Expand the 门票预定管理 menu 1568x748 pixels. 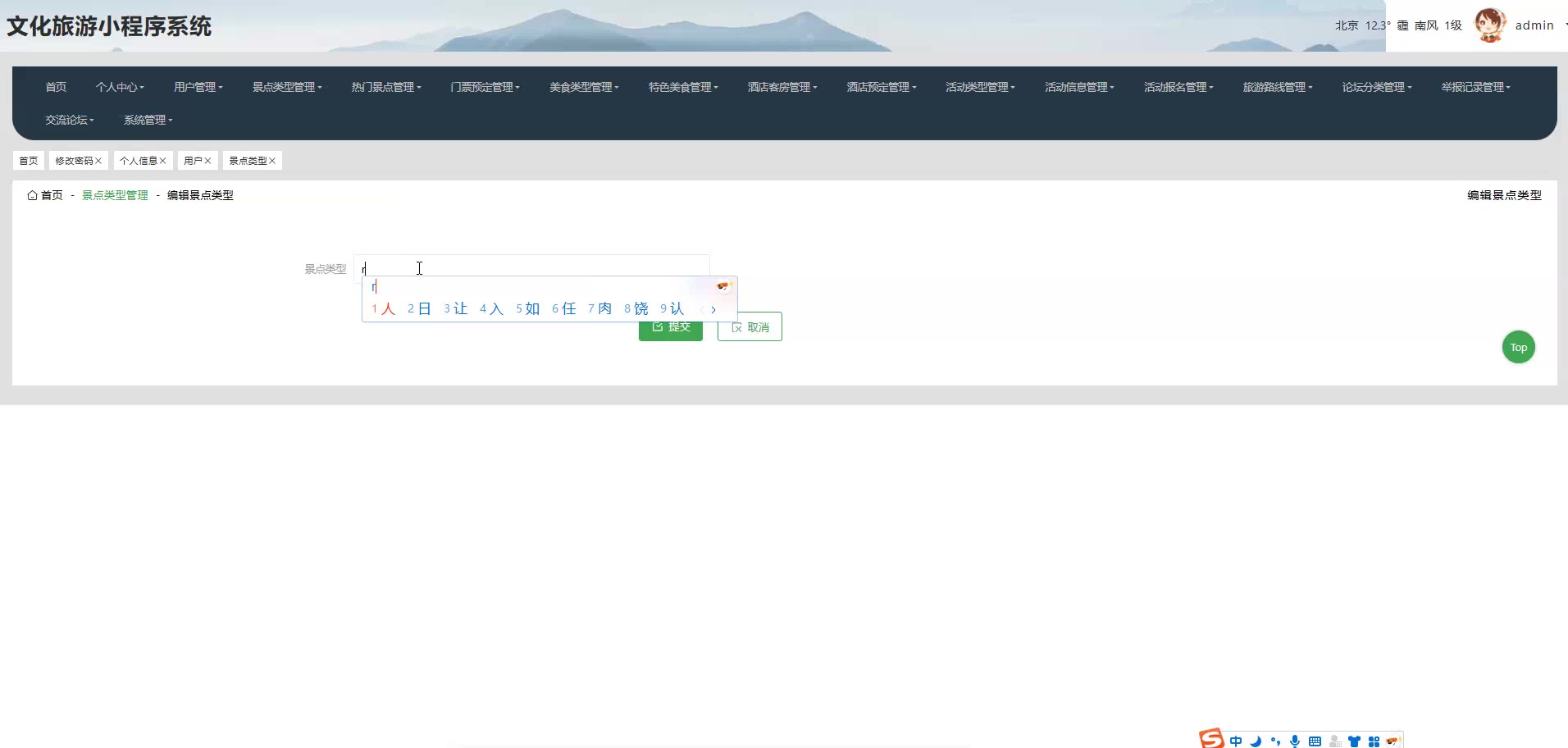[485, 87]
